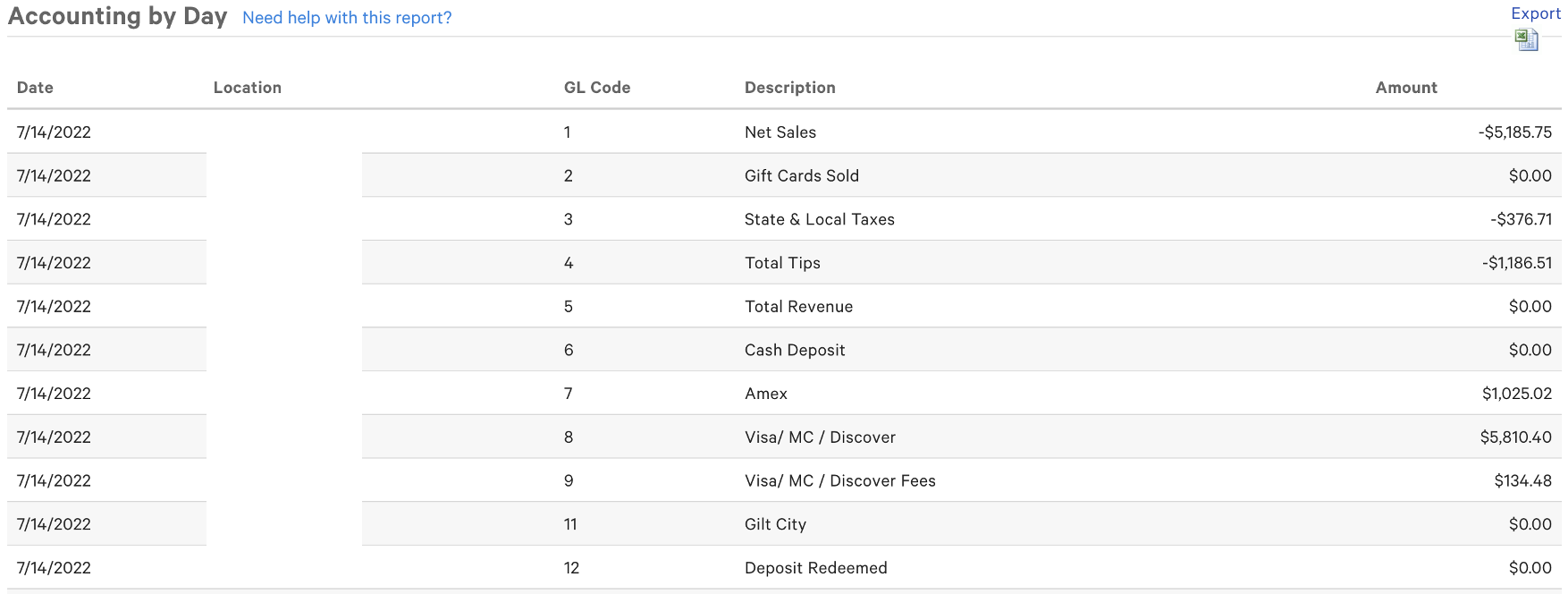Click the Export link
This screenshot has width=1568, height=594.
(1535, 13)
